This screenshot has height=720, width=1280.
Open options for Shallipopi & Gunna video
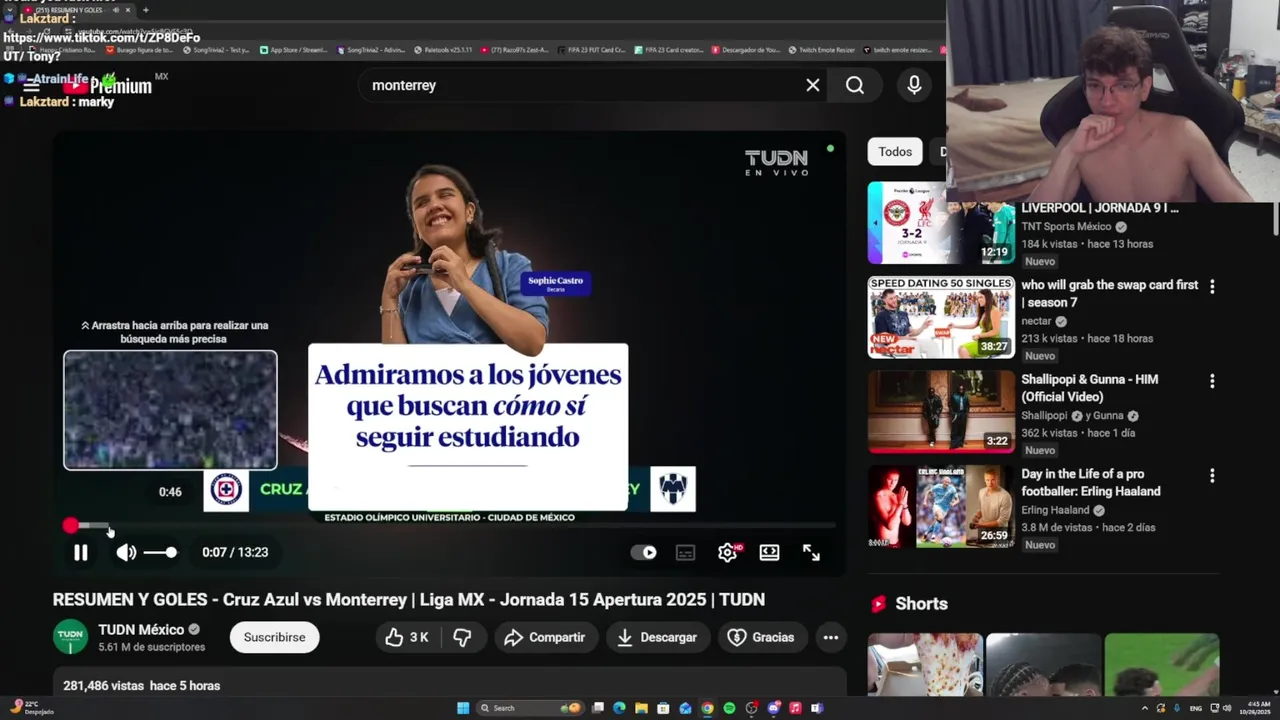[x=1212, y=381]
